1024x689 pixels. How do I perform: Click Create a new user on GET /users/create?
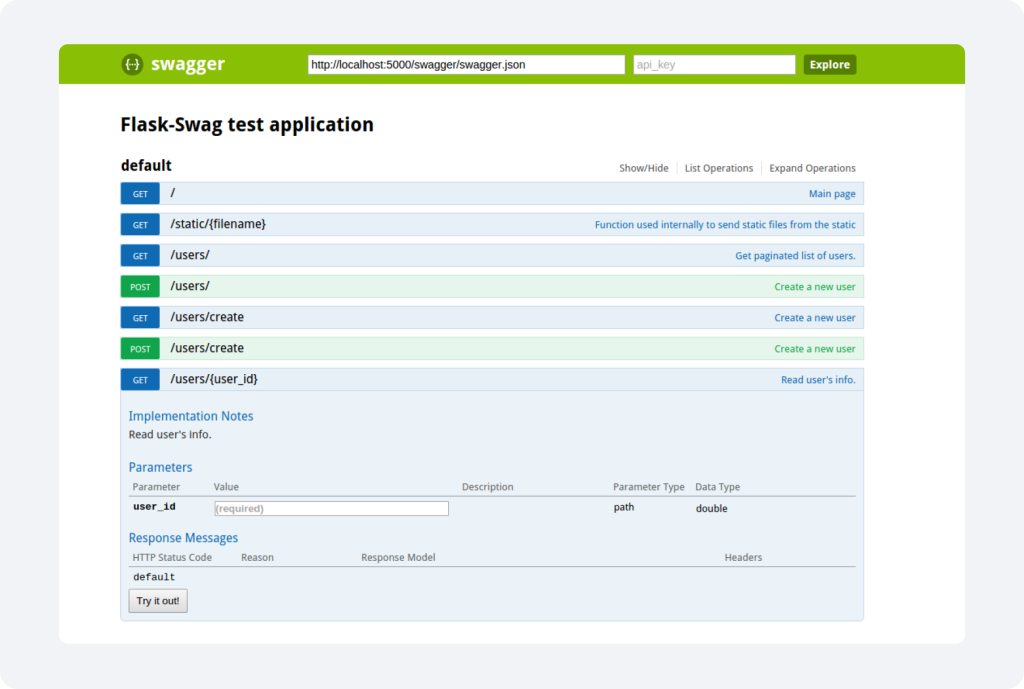tap(815, 318)
